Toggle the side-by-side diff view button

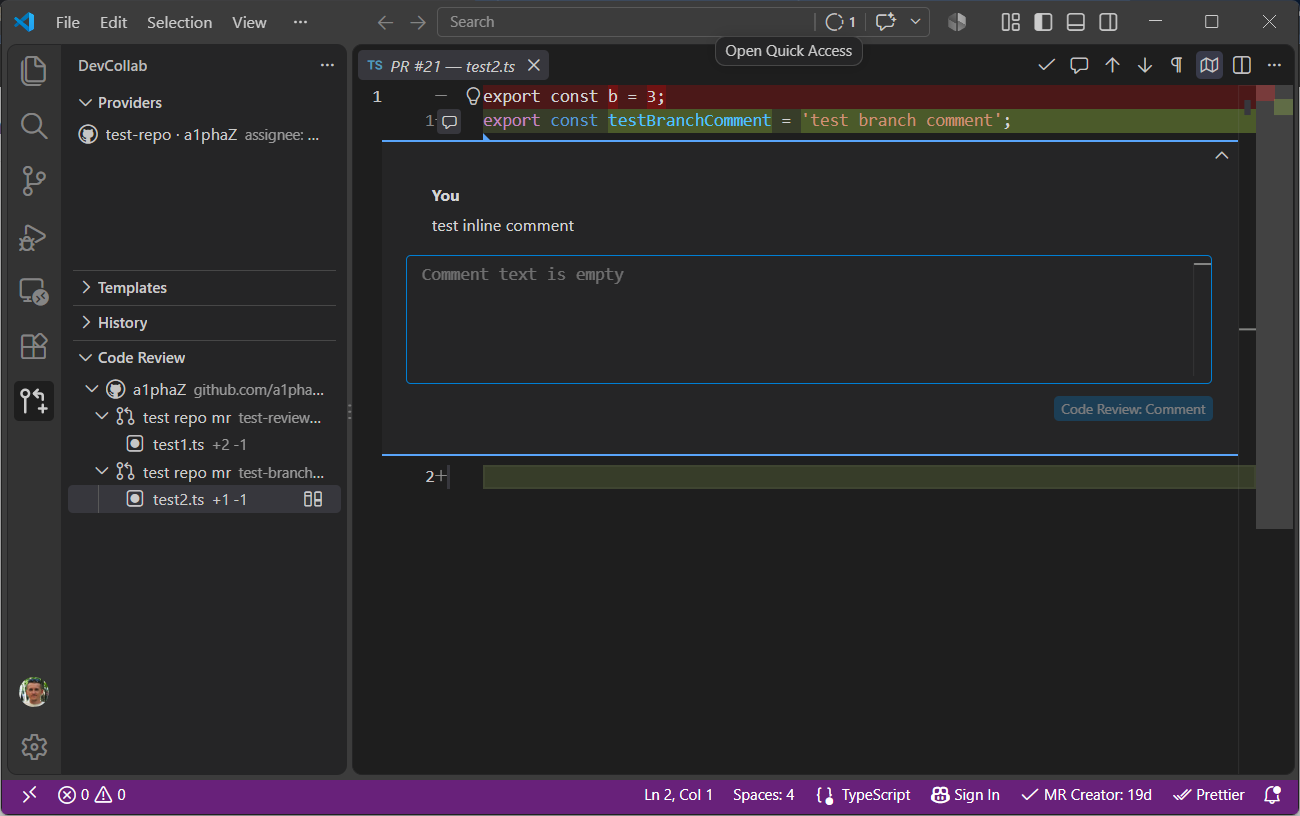tap(1242, 65)
